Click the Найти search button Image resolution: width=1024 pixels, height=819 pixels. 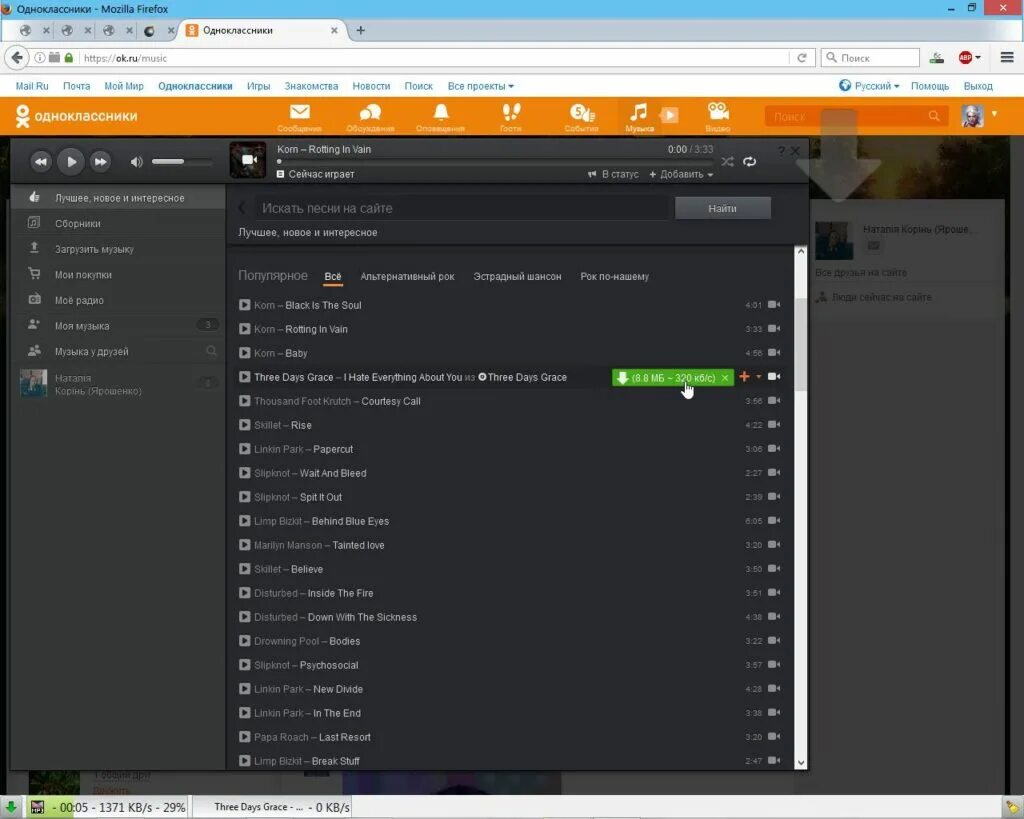(x=722, y=208)
